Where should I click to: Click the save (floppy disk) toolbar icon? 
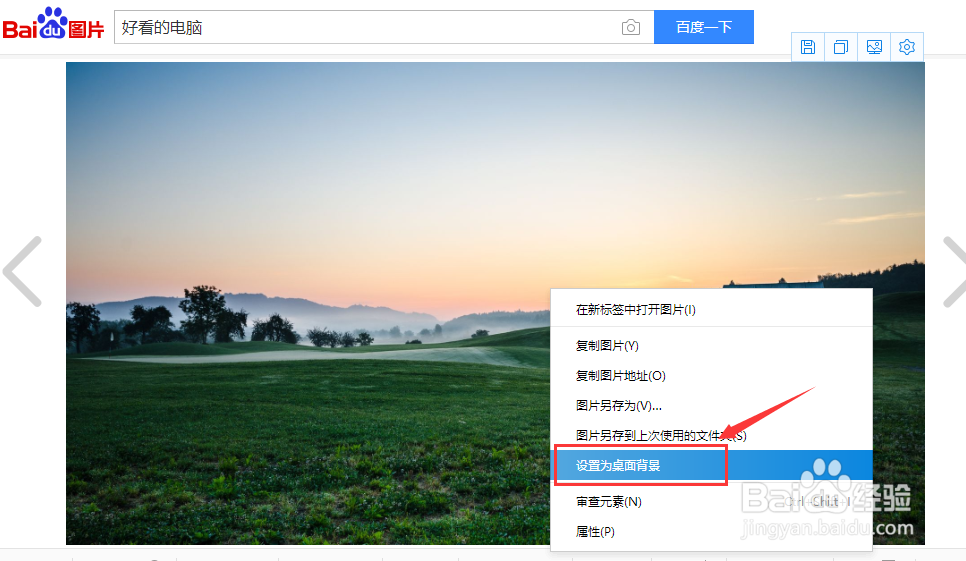808,47
